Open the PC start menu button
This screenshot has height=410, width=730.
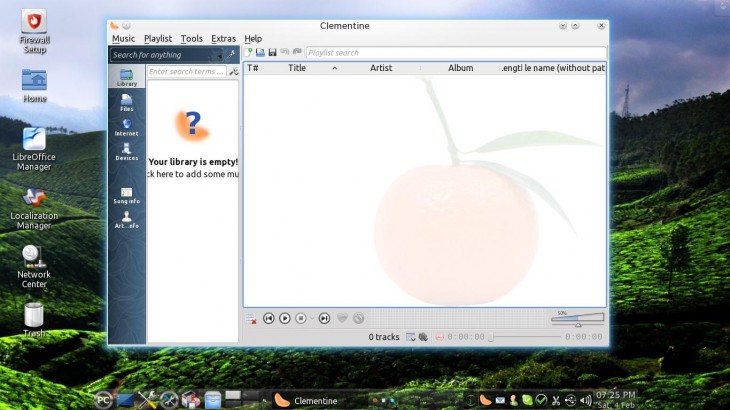103,400
